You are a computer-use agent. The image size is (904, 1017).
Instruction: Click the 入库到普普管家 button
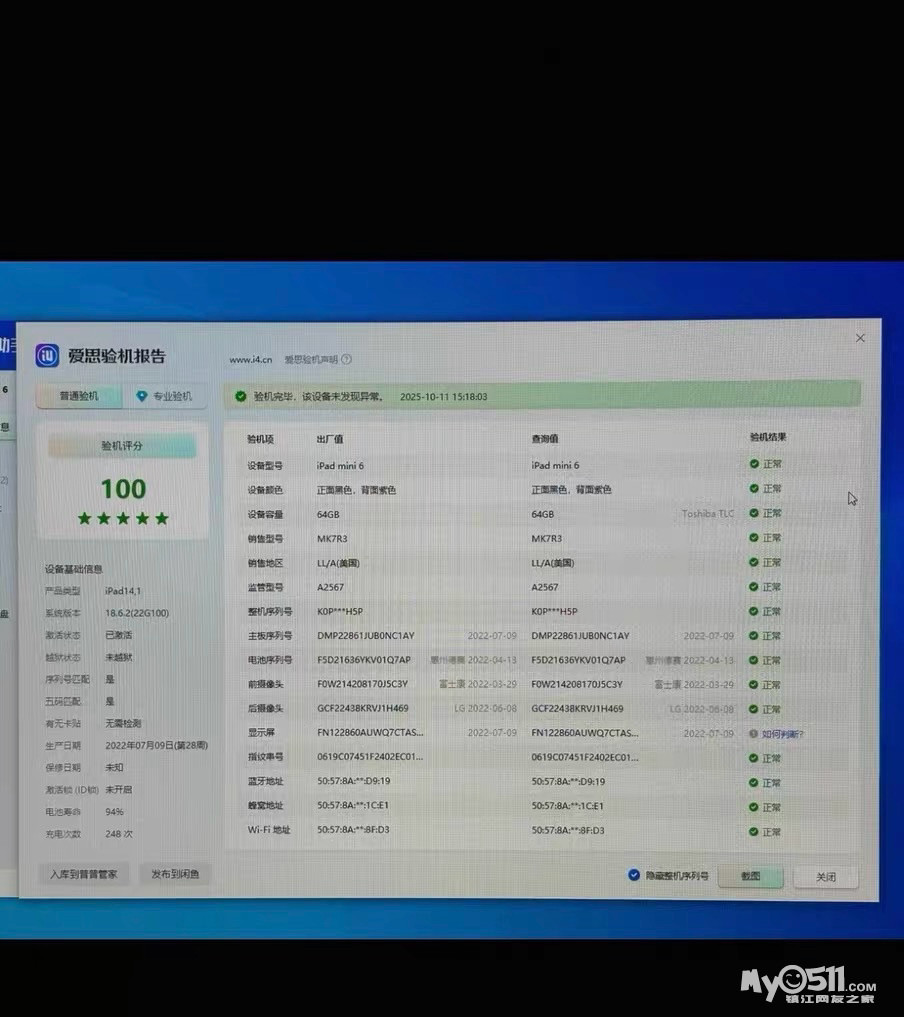84,874
